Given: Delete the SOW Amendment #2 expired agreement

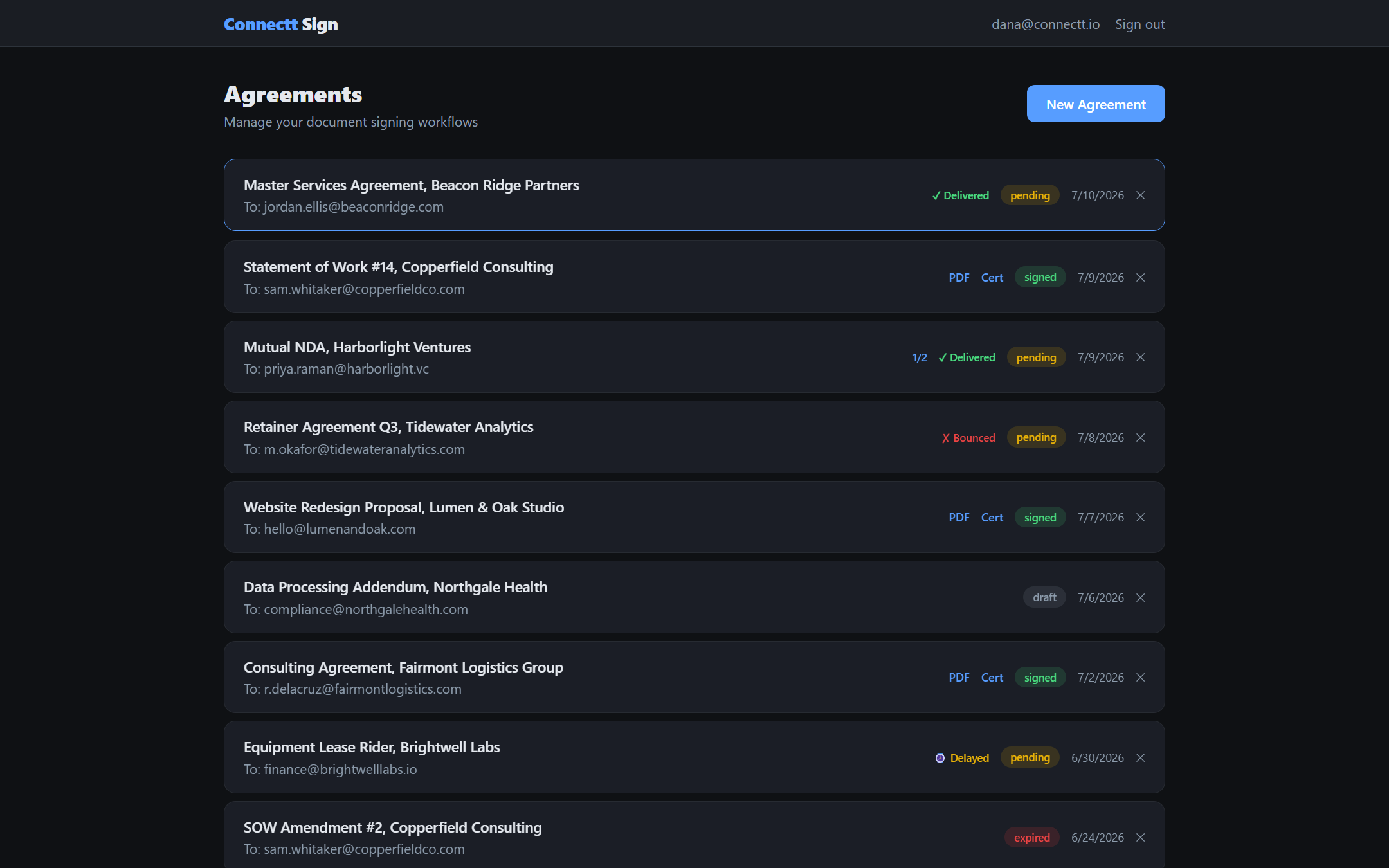Looking at the screenshot, I should point(1140,837).
